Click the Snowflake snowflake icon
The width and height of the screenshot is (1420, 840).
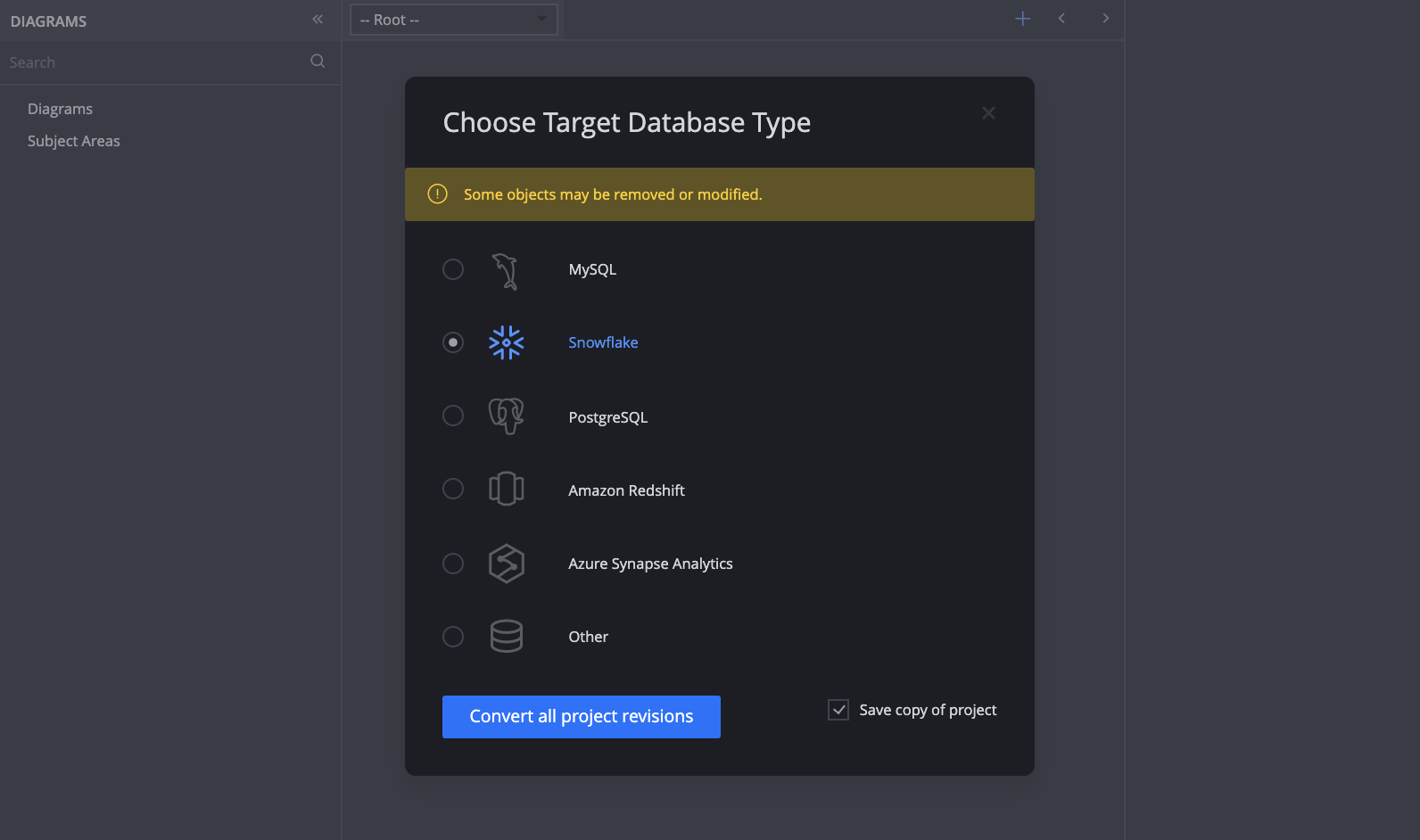tap(506, 342)
